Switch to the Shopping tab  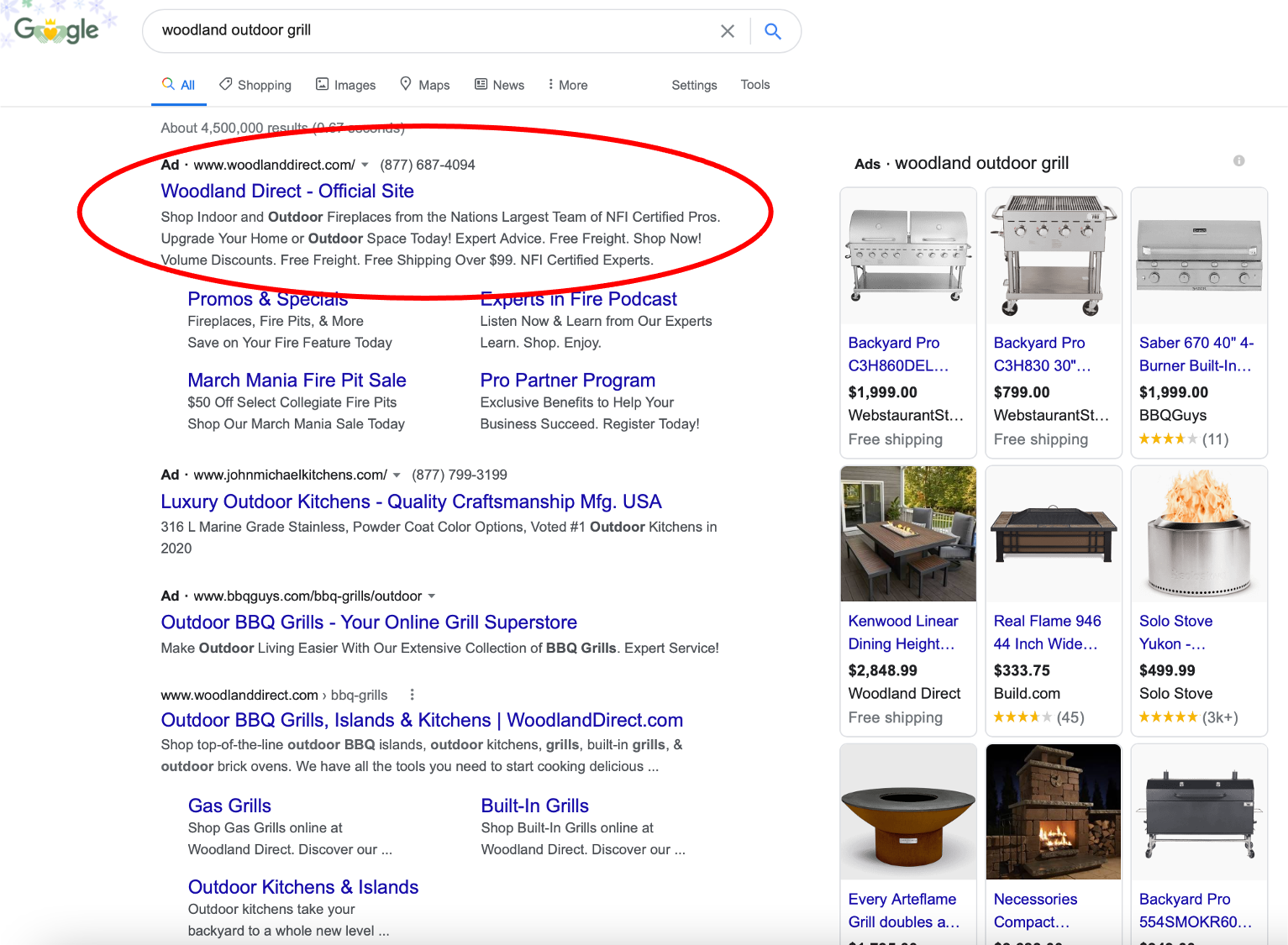tap(255, 85)
